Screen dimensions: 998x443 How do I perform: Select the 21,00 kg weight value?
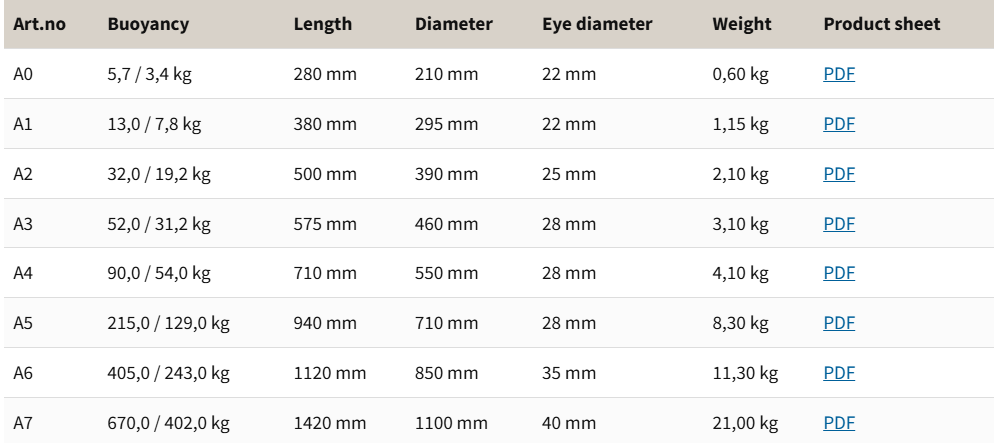745,423
